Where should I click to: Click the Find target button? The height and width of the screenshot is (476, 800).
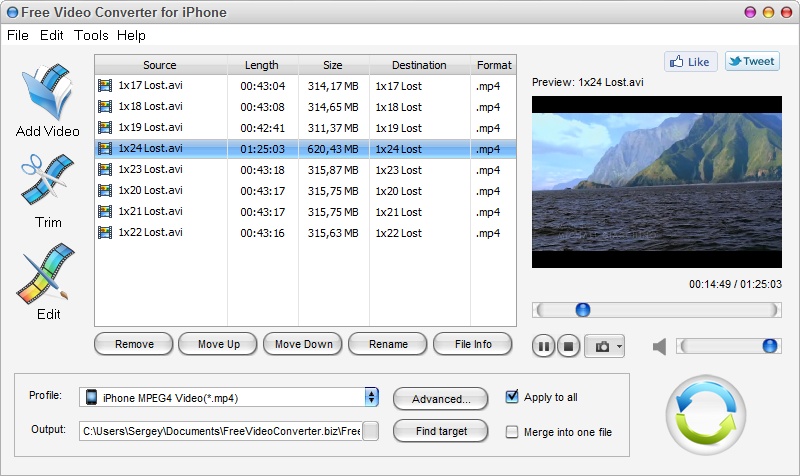[441, 431]
